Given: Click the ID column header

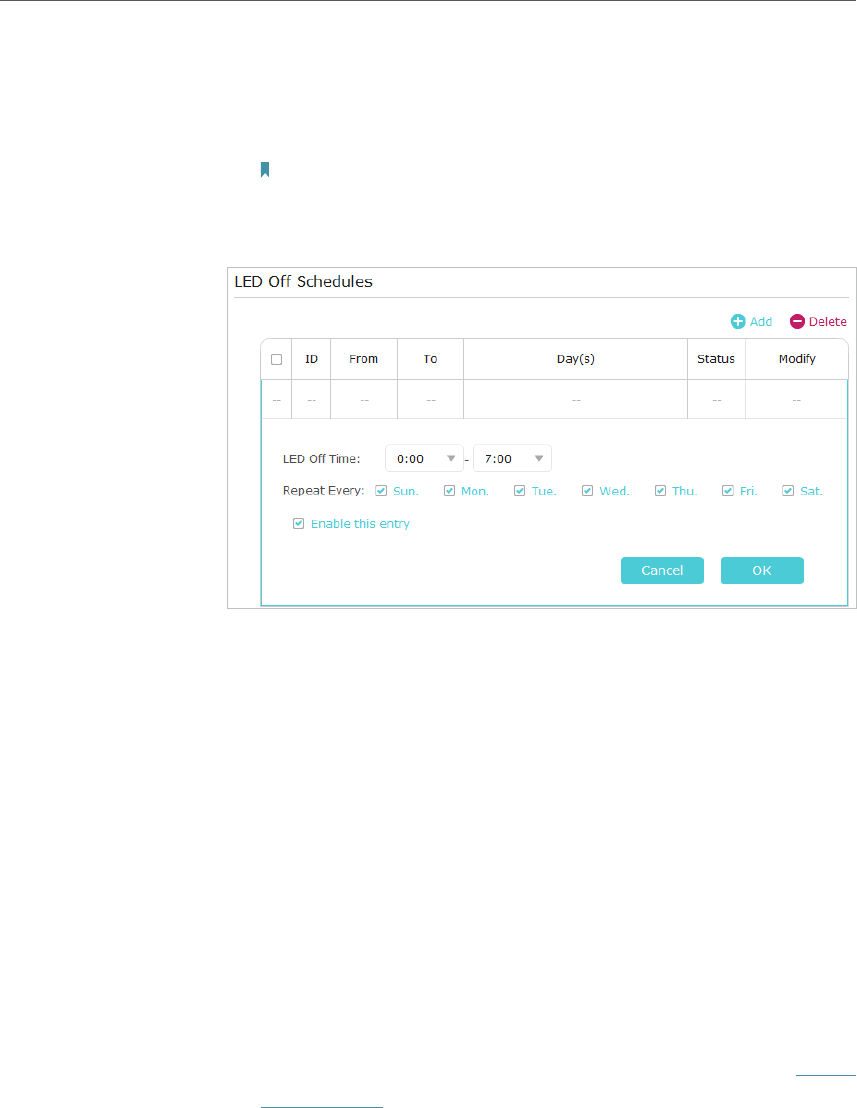Looking at the screenshot, I should coord(311,359).
